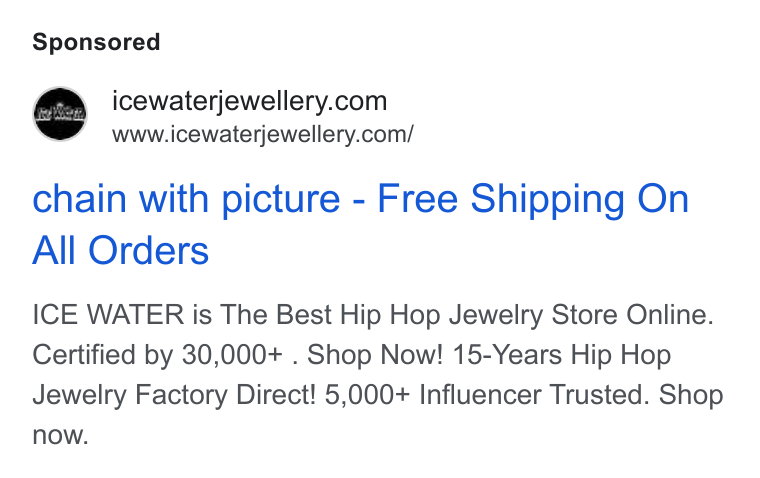Click the word "picture" in the headline
The height and width of the screenshot is (478, 760).
pyautogui.click(x=281, y=200)
